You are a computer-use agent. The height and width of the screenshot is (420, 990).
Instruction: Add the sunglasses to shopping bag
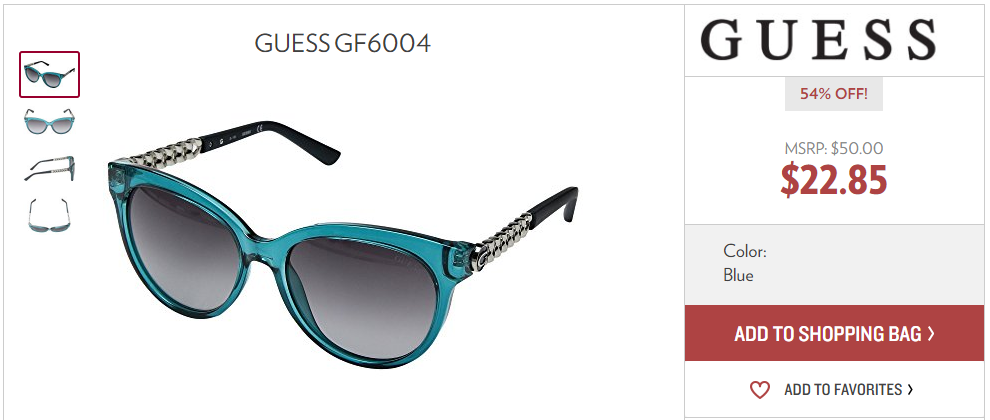click(834, 333)
